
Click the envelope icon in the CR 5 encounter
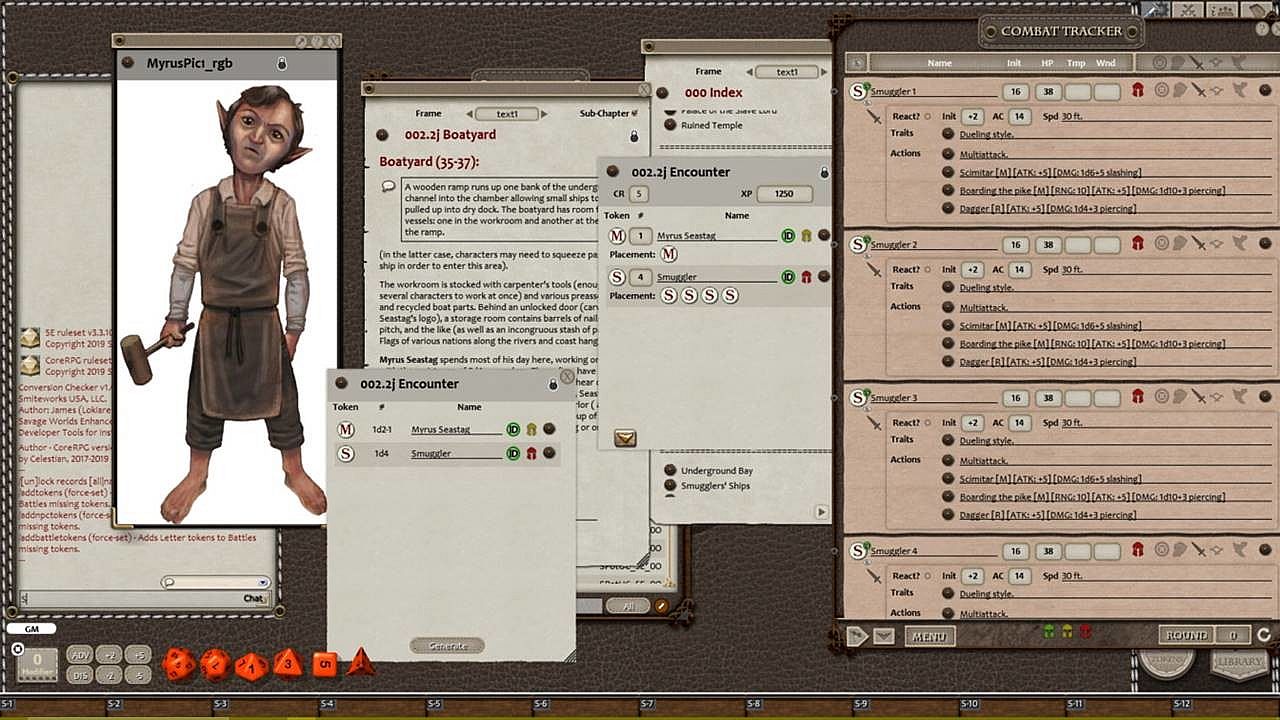click(x=625, y=438)
